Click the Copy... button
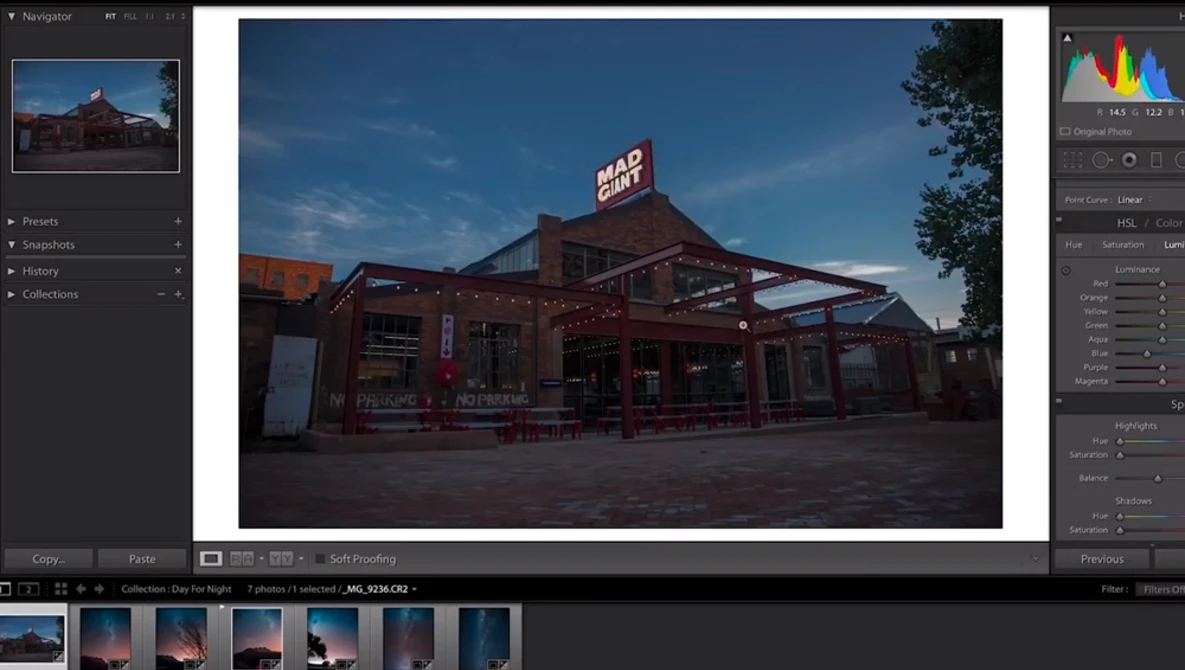The image size is (1185, 670). 48,559
